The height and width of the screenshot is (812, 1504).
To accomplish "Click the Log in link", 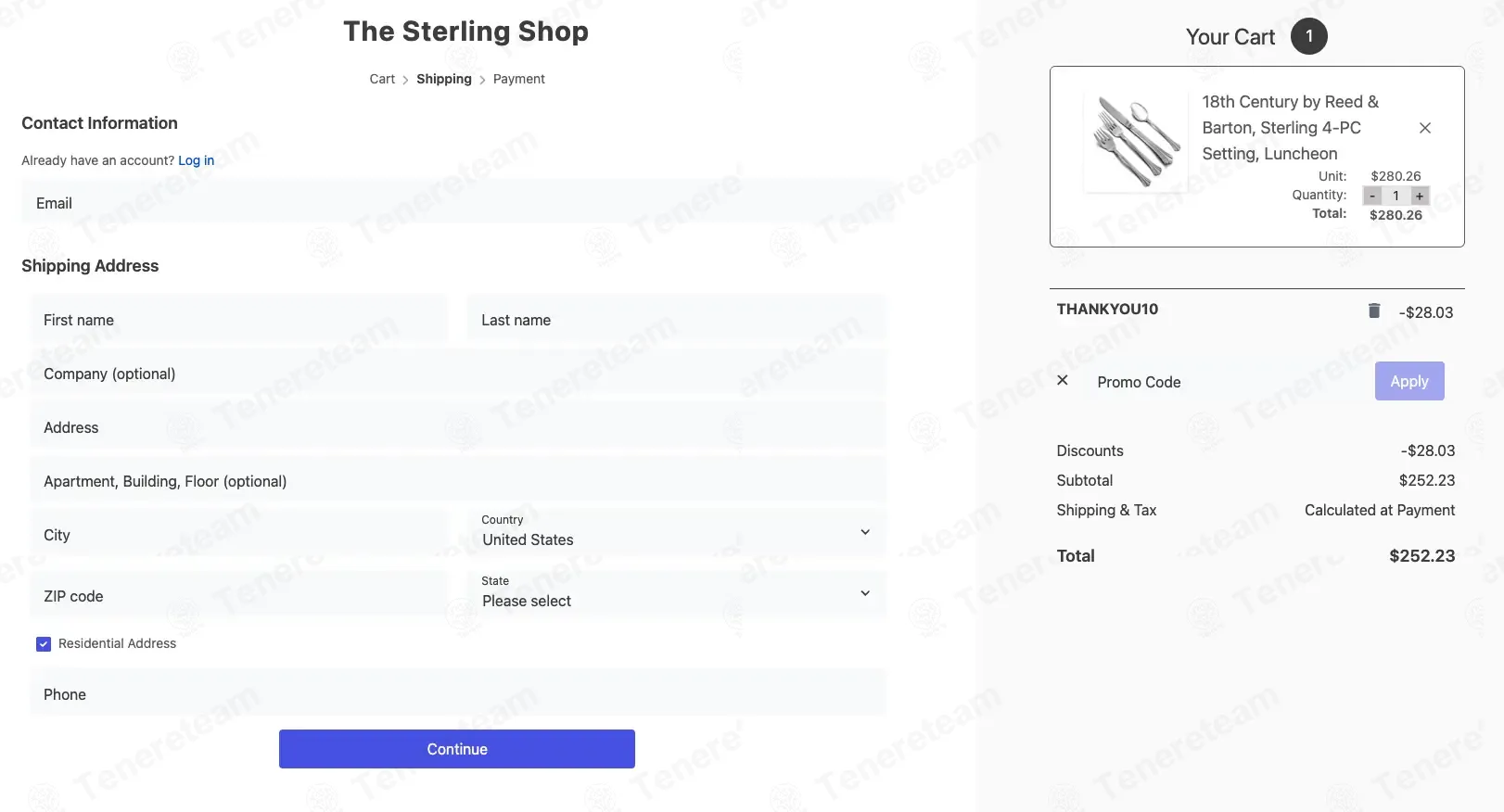I will (196, 160).
